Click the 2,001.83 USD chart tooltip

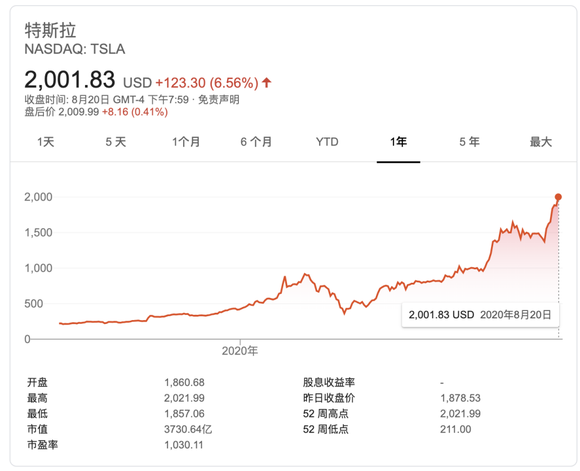[x=480, y=315]
